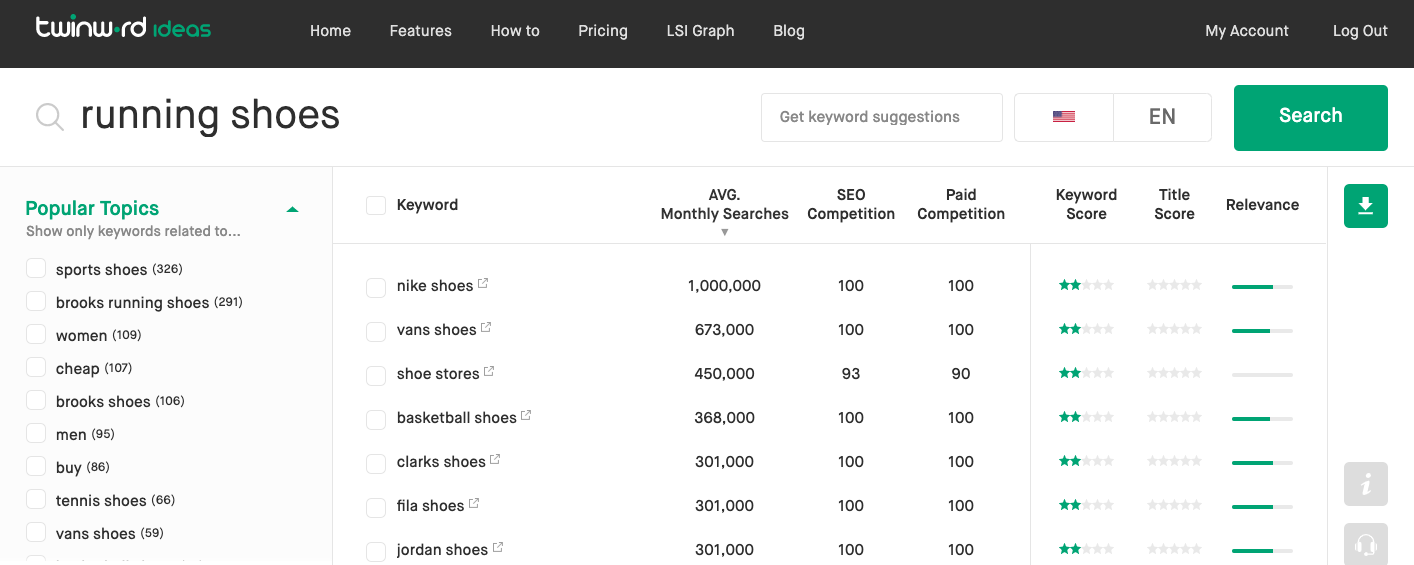
Task: Click the Log Out link
Action: [x=1360, y=31]
